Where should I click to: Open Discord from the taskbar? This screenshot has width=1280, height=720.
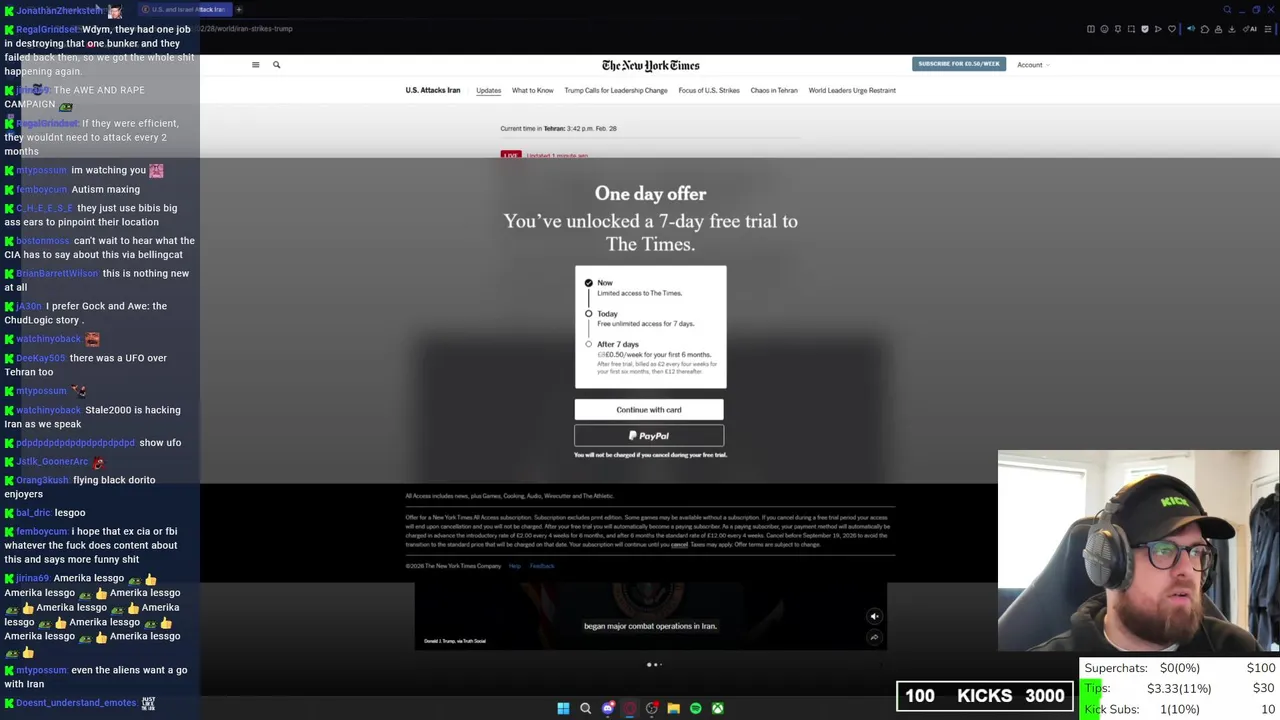pyautogui.click(x=608, y=708)
